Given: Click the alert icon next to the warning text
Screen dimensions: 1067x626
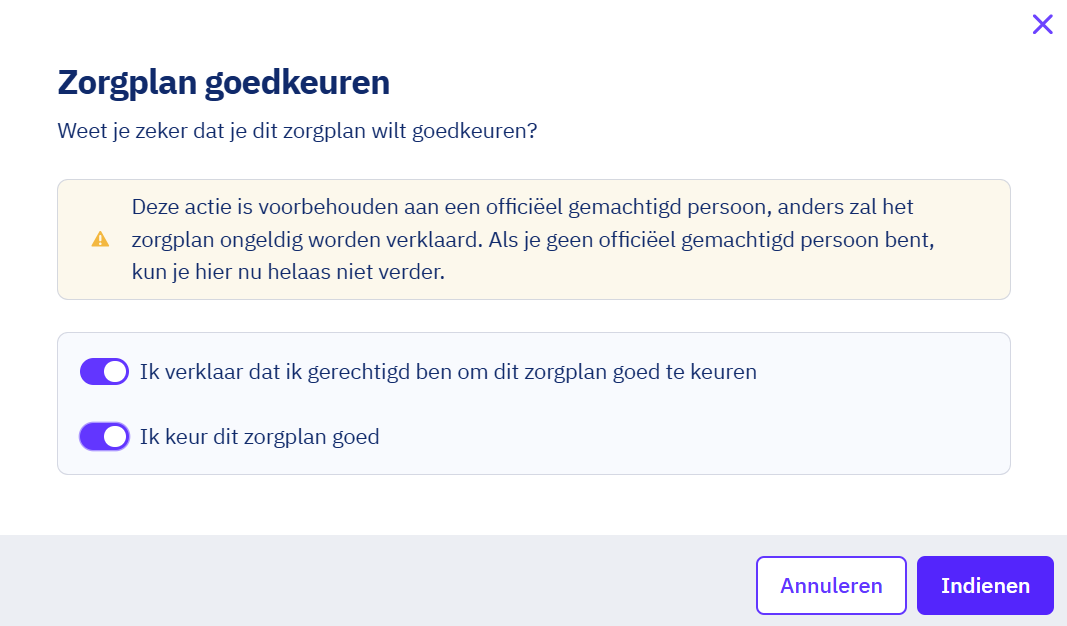Looking at the screenshot, I should [x=99, y=239].
